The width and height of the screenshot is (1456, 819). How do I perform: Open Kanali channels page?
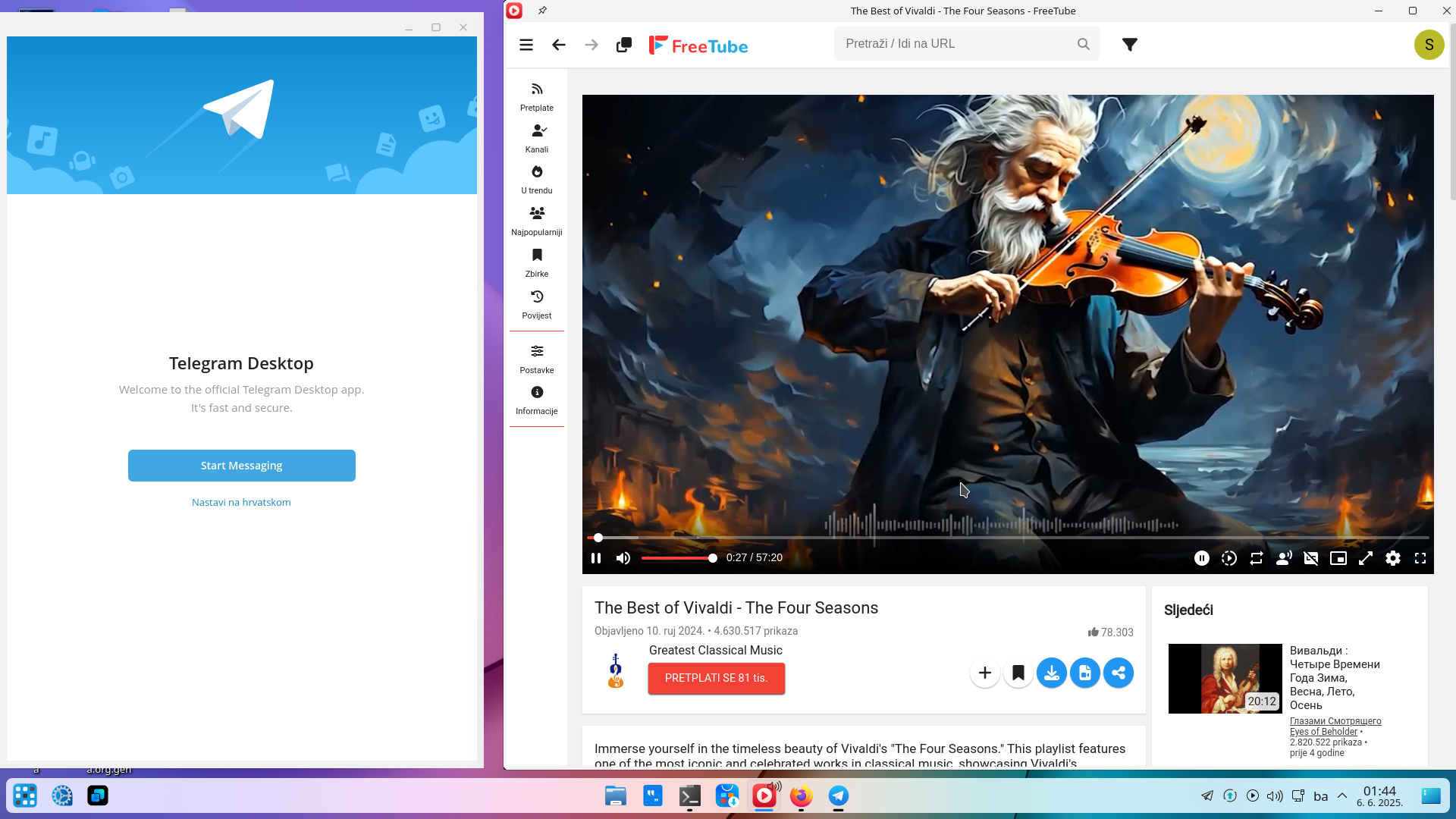tap(537, 139)
